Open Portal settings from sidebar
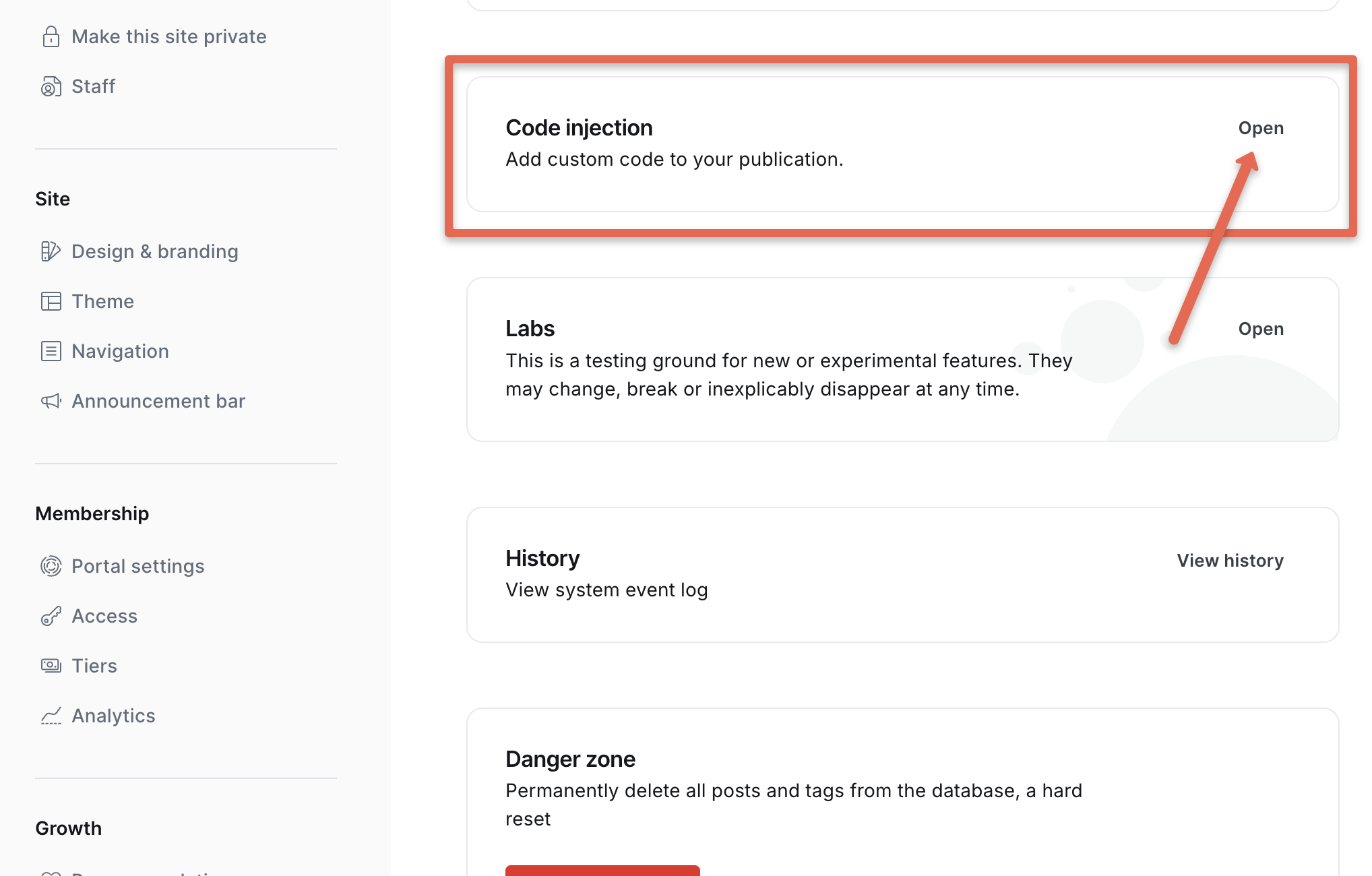 point(137,566)
